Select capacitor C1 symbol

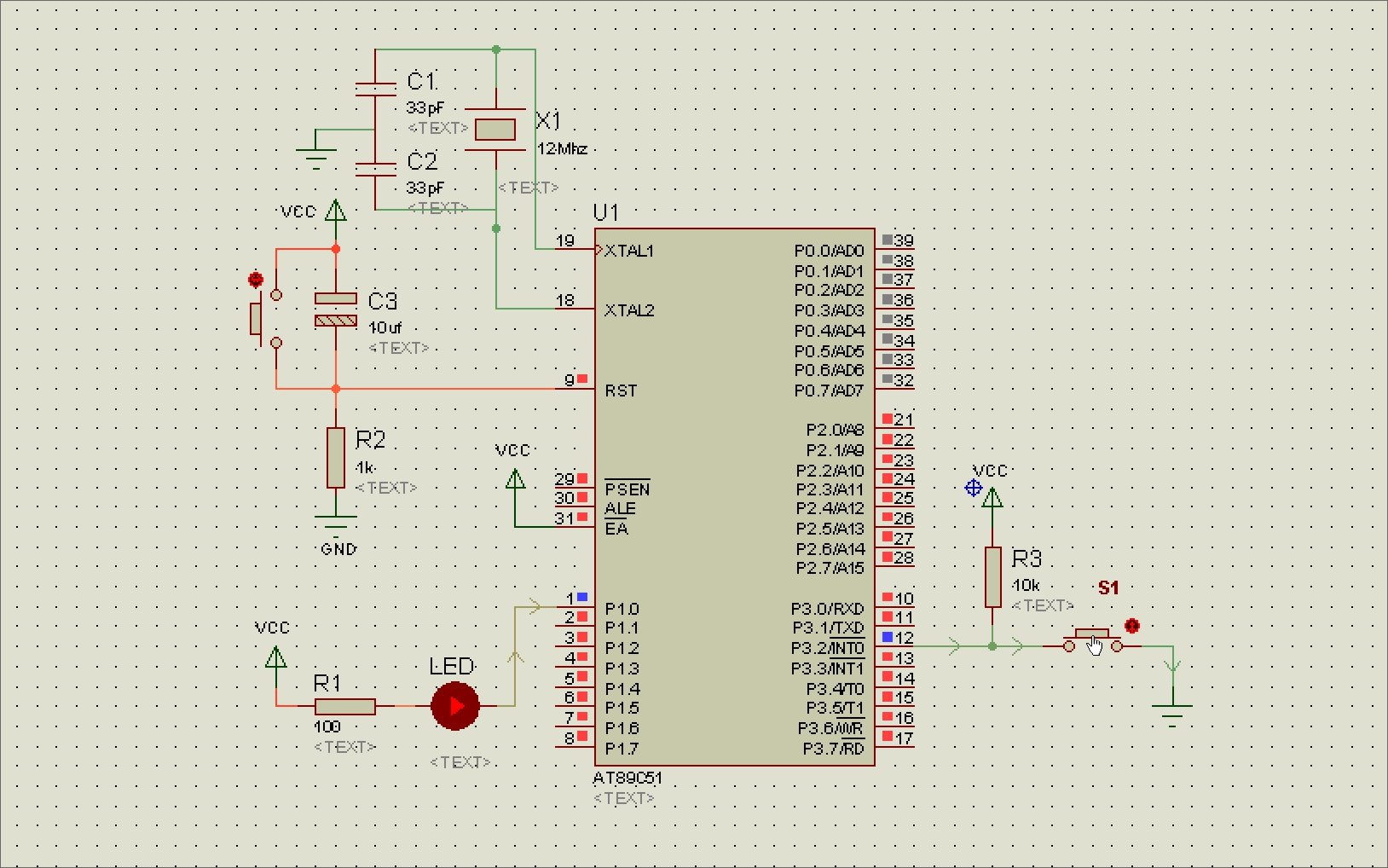[376, 89]
